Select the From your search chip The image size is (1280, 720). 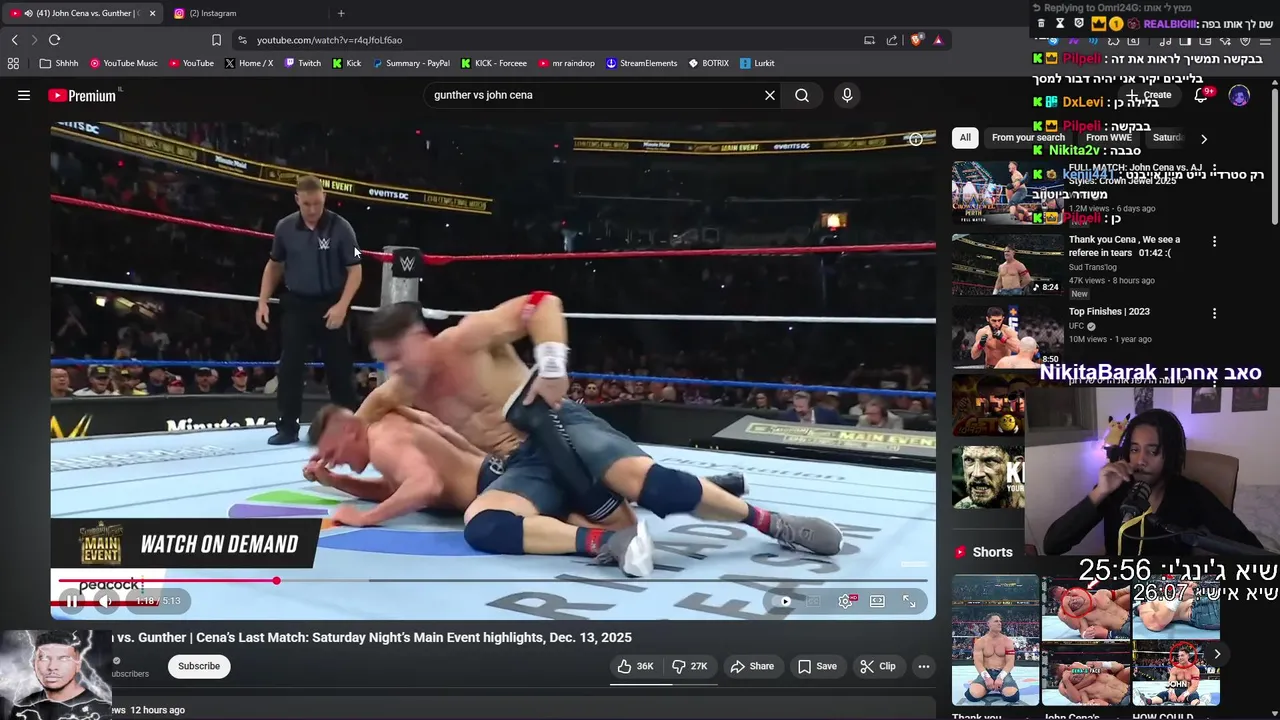pyautogui.click(x=1028, y=138)
